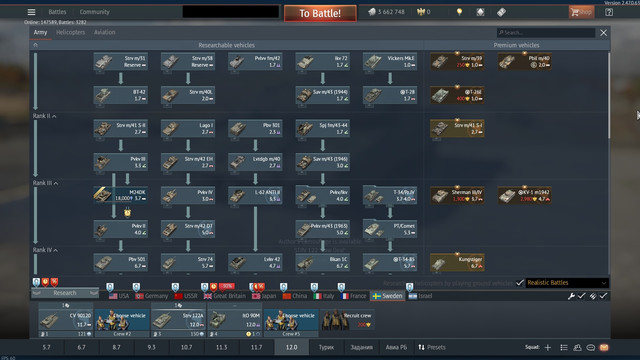Add a squad member with plus icon
The height and width of the screenshot is (360, 640).
(548, 347)
